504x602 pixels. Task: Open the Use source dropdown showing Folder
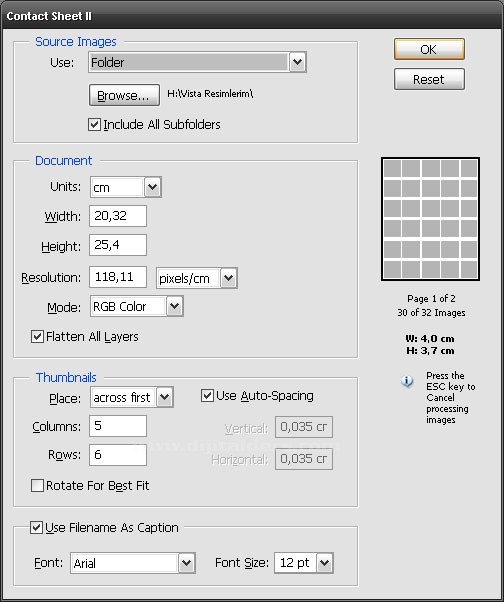click(197, 62)
